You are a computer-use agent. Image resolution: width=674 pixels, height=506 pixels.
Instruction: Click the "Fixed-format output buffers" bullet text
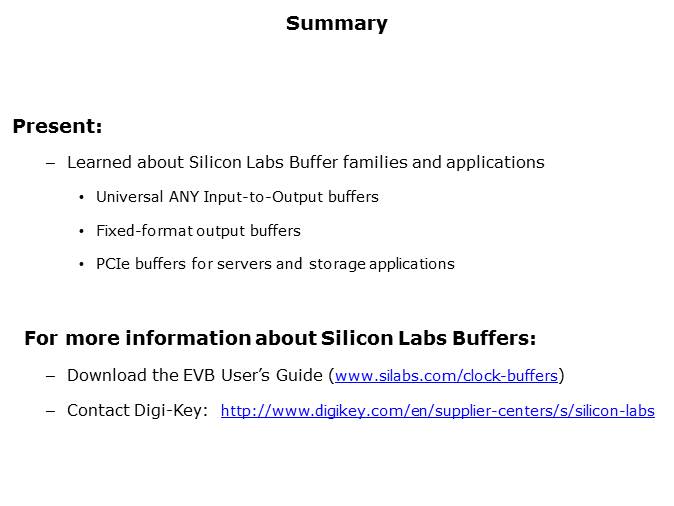click(x=198, y=231)
